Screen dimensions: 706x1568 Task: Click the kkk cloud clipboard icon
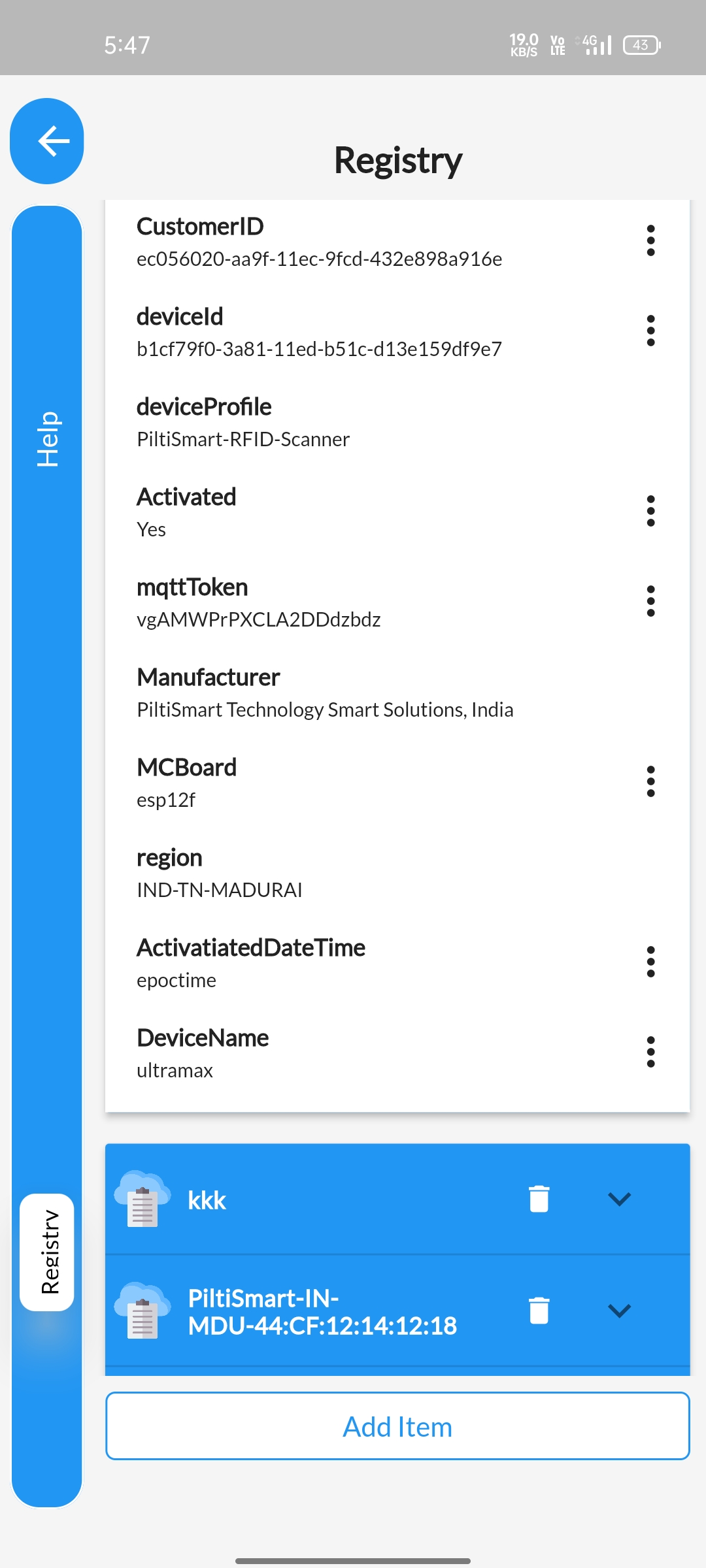point(143,1200)
